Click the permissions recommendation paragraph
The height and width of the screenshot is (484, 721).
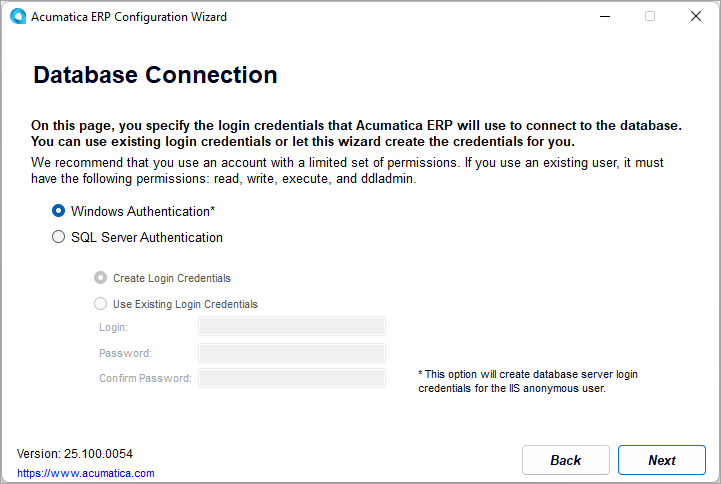tap(348, 169)
